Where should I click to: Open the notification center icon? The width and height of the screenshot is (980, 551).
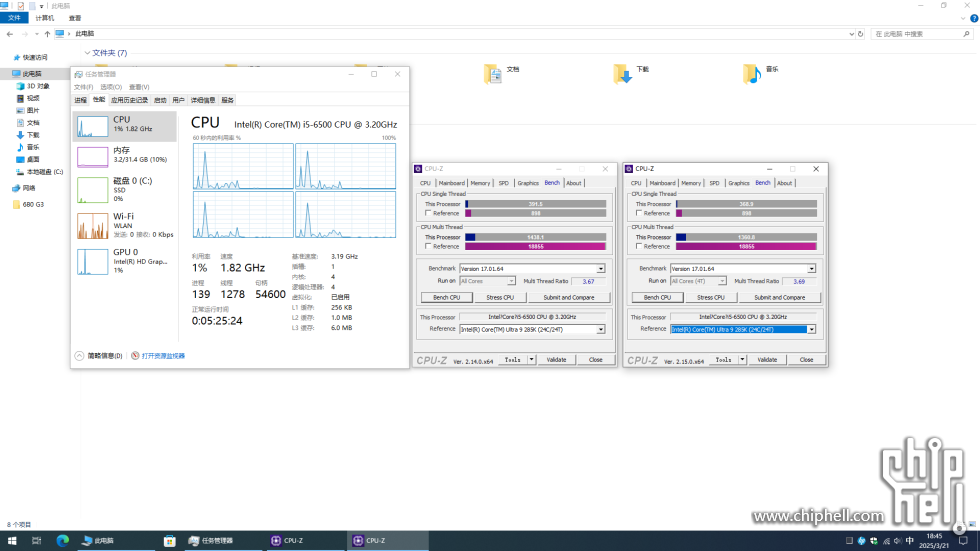pos(963,541)
